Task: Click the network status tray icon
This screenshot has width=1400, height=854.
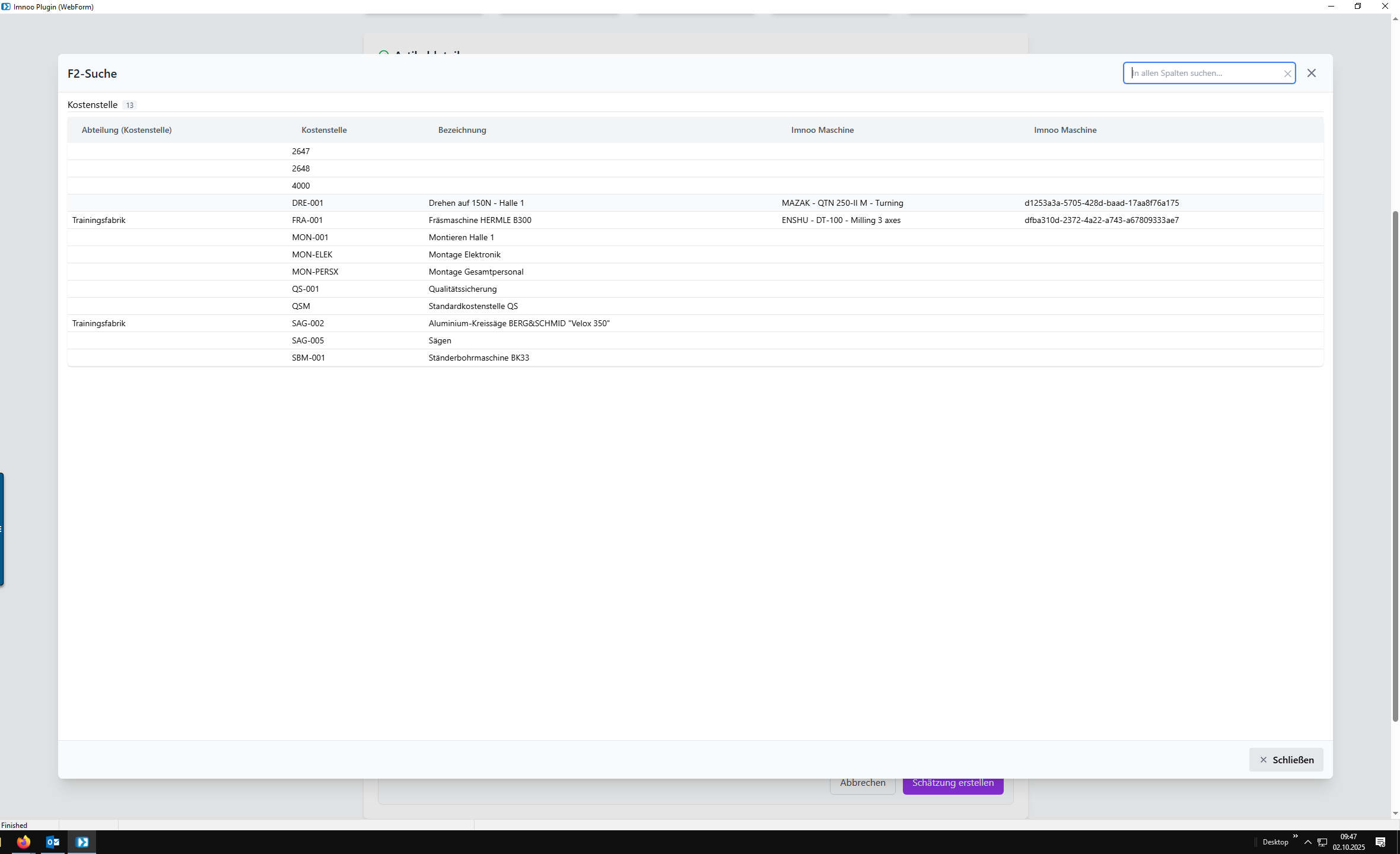Action: 1322,842
